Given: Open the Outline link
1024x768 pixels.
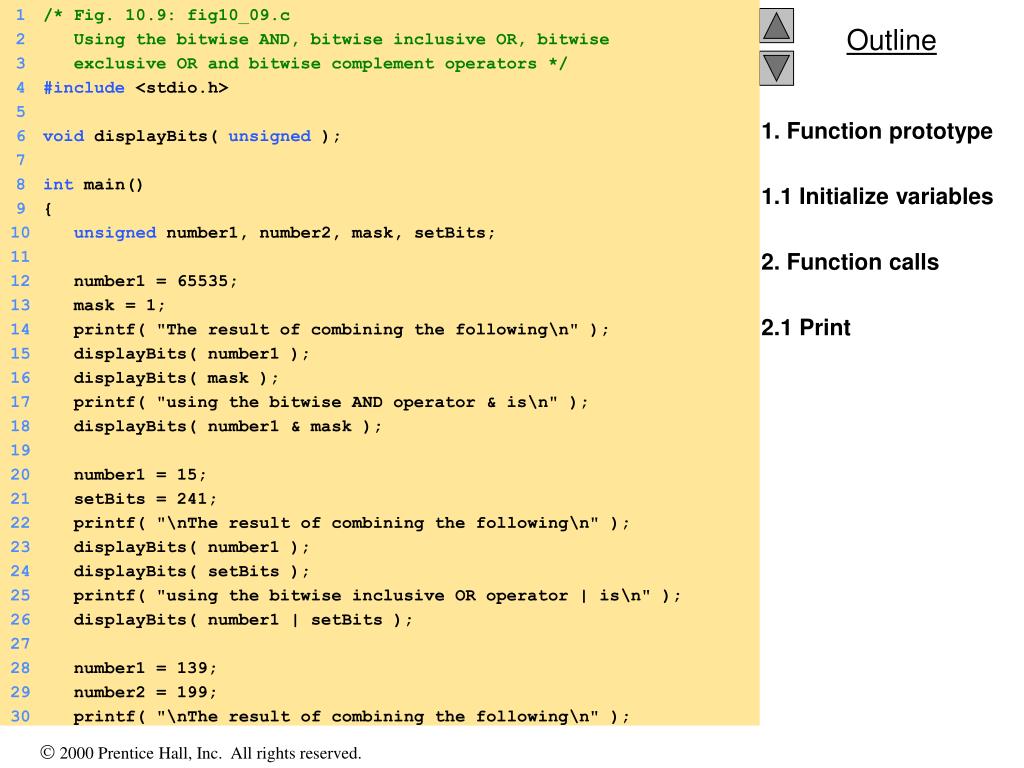Looking at the screenshot, I should (x=891, y=40).
